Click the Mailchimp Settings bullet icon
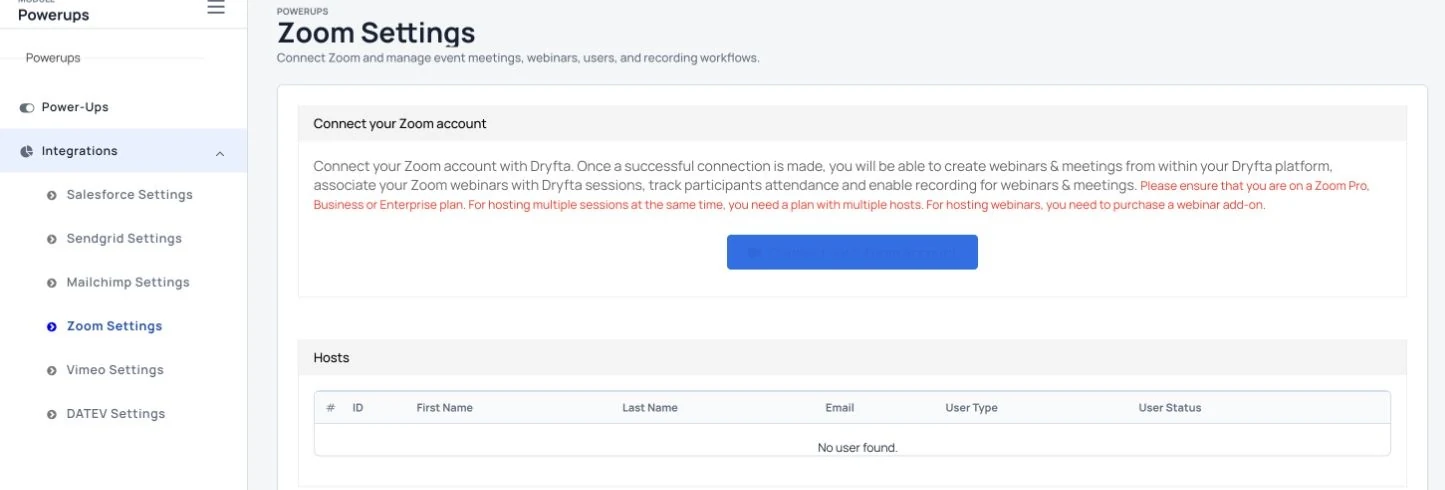 (52, 283)
